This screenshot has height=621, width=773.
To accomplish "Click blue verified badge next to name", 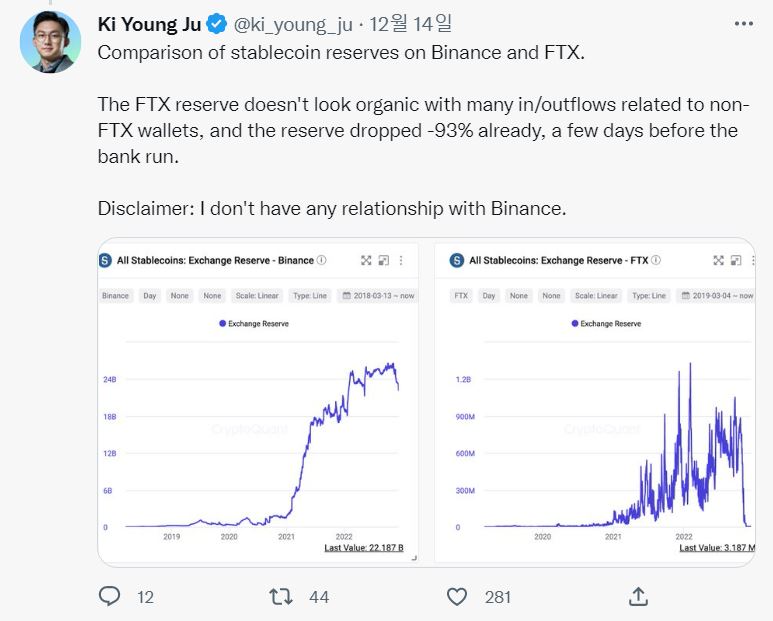I will 216,23.
